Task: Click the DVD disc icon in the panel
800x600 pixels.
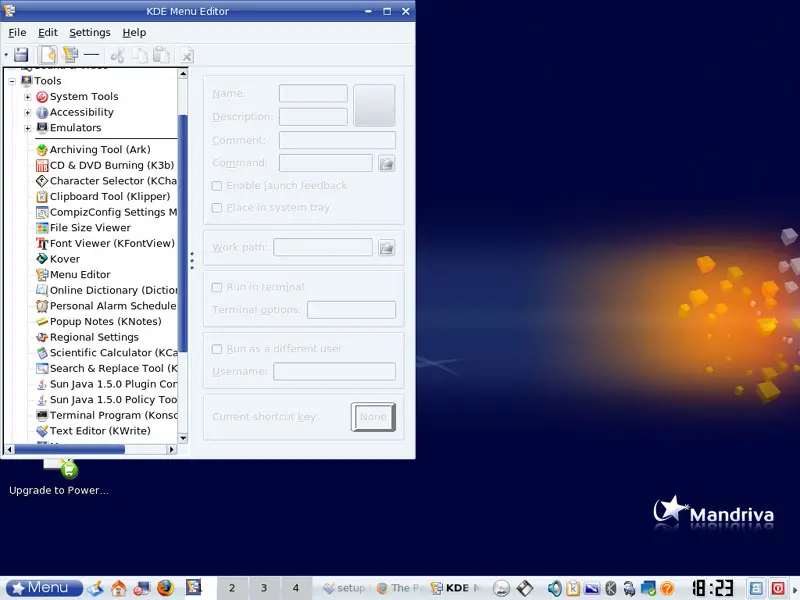Action: [502, 588]
